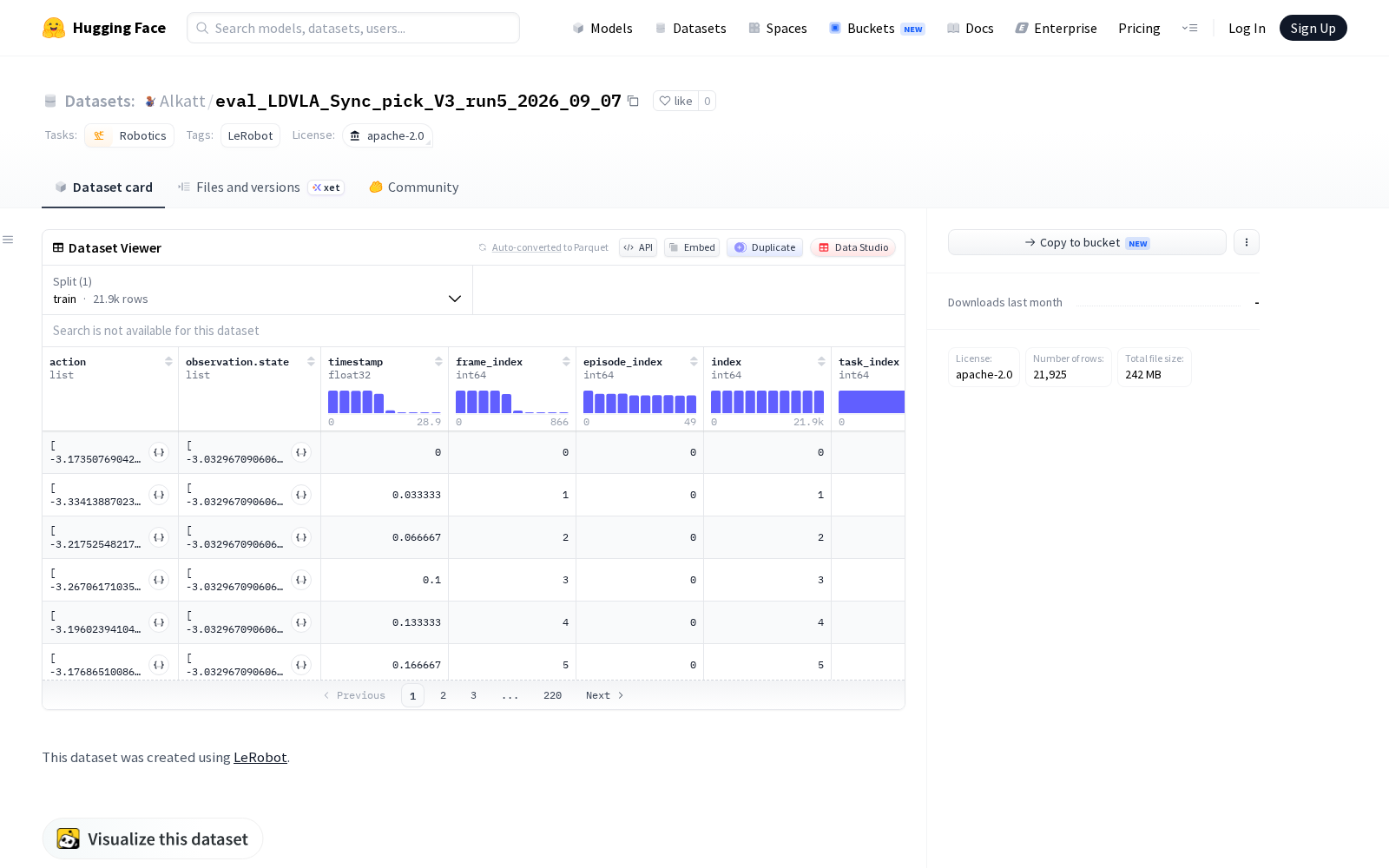1389x868 pixels.
Task: Click the Log In link
Action: click(x=1247, y=28)
